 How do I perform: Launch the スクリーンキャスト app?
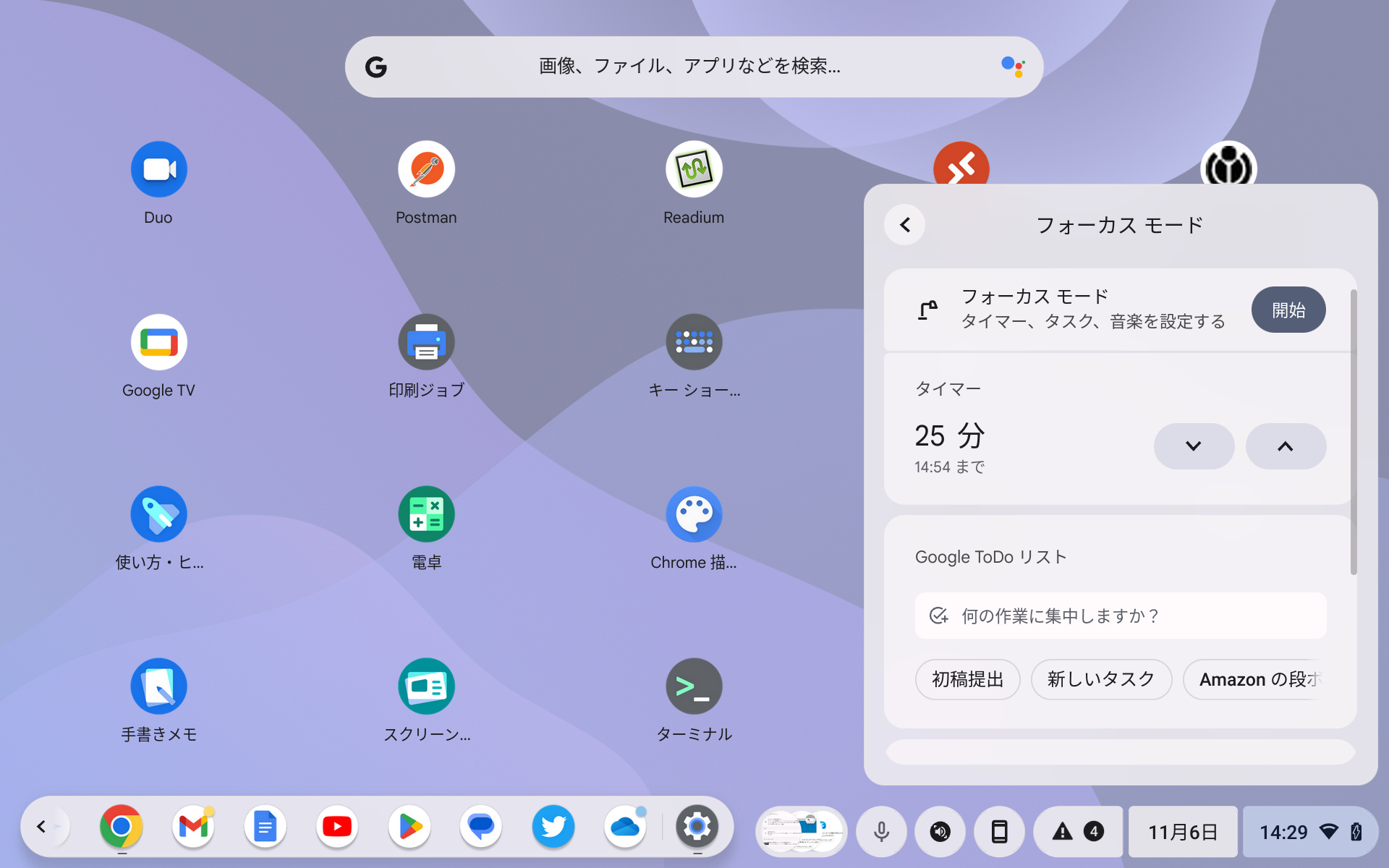[426, 686]
